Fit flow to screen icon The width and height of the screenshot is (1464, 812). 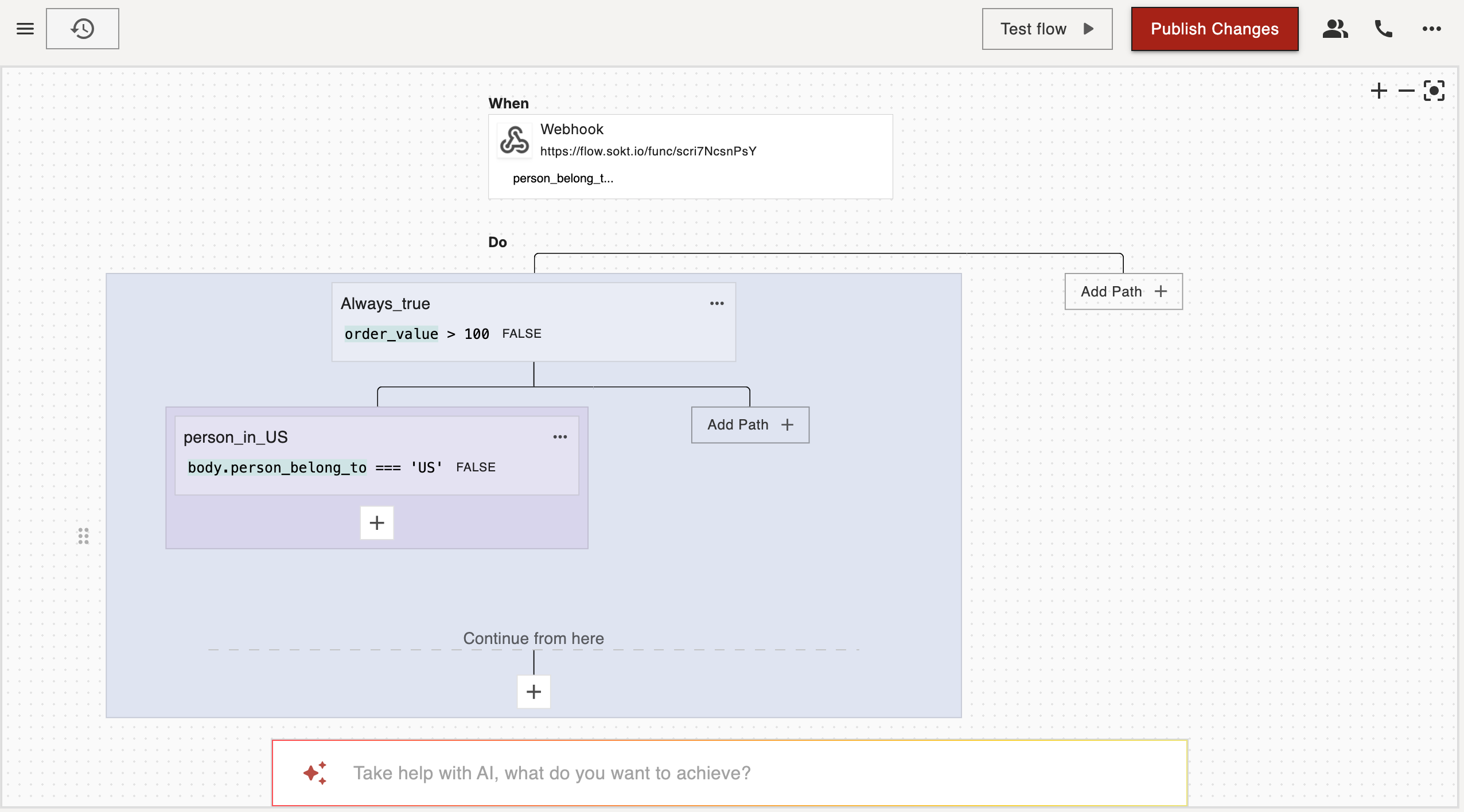point(1434,91)
